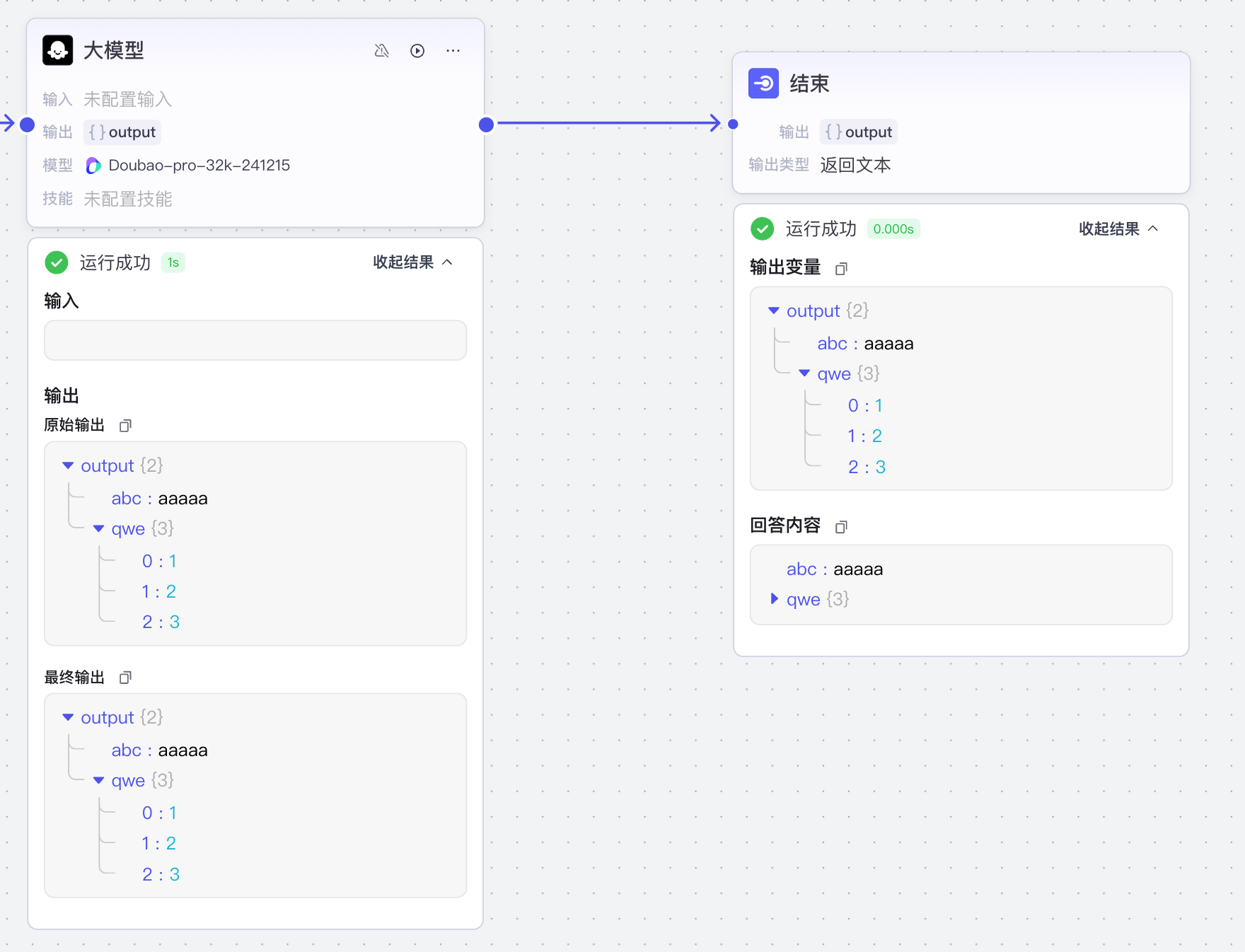The height and width of the screenshot is (952, 1245).
Task: Collapse output tree under 原始输出
Action: [68, 465]
